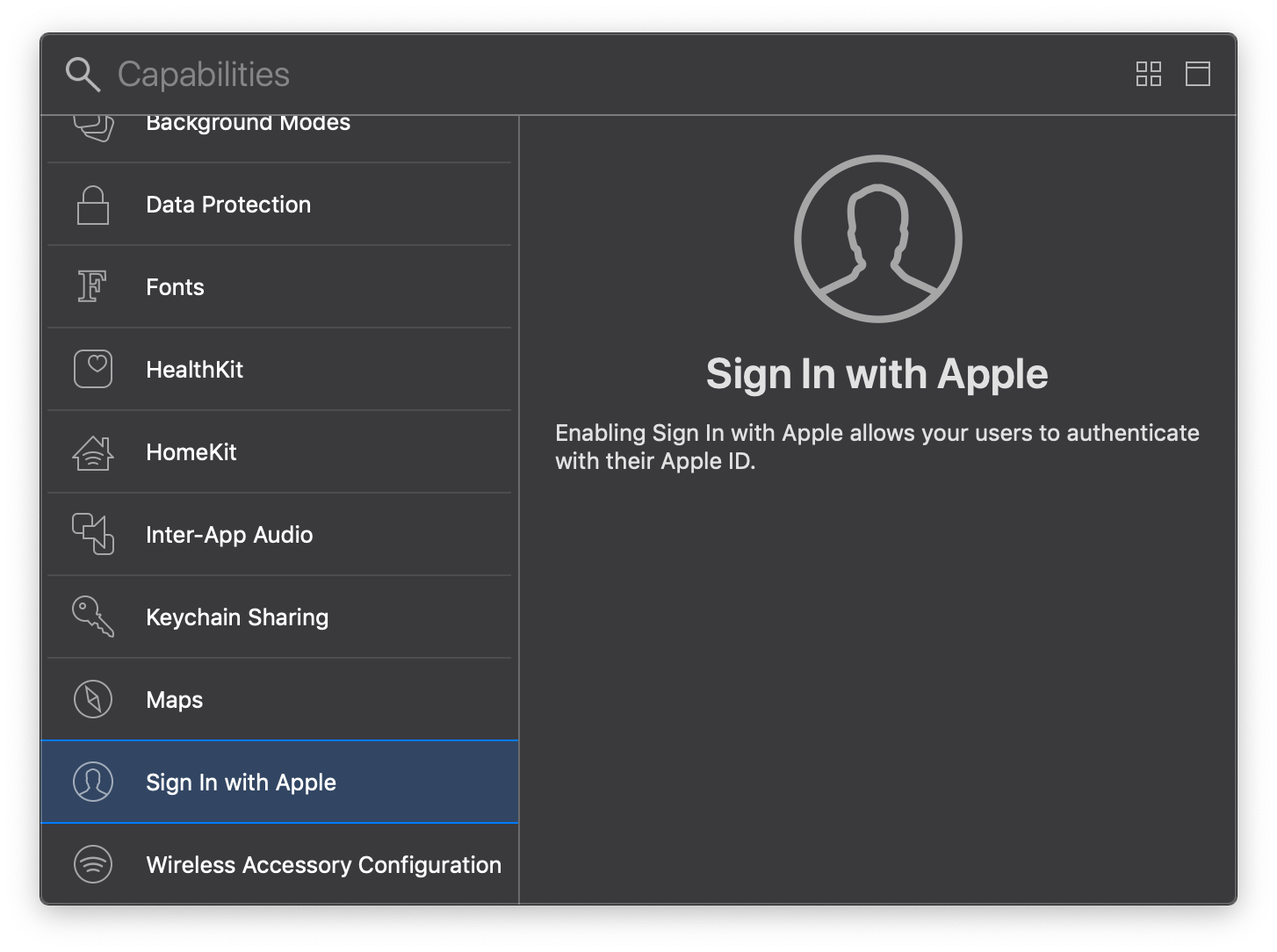Select Wireless Accessory Configuration capability
This screenshot has height=952, width=1277.
pyautogui.click(x=279, y=865)
